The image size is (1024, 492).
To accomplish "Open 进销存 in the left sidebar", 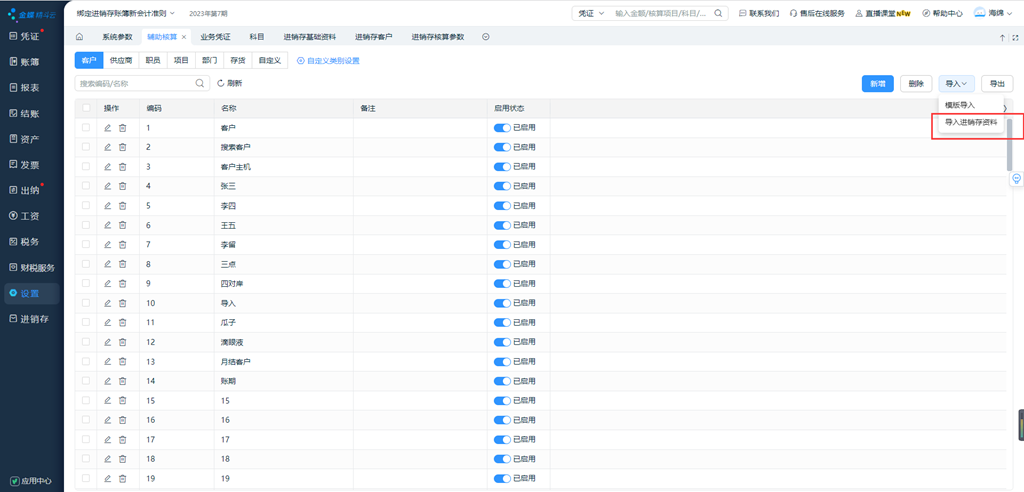I will pos(32,320).
